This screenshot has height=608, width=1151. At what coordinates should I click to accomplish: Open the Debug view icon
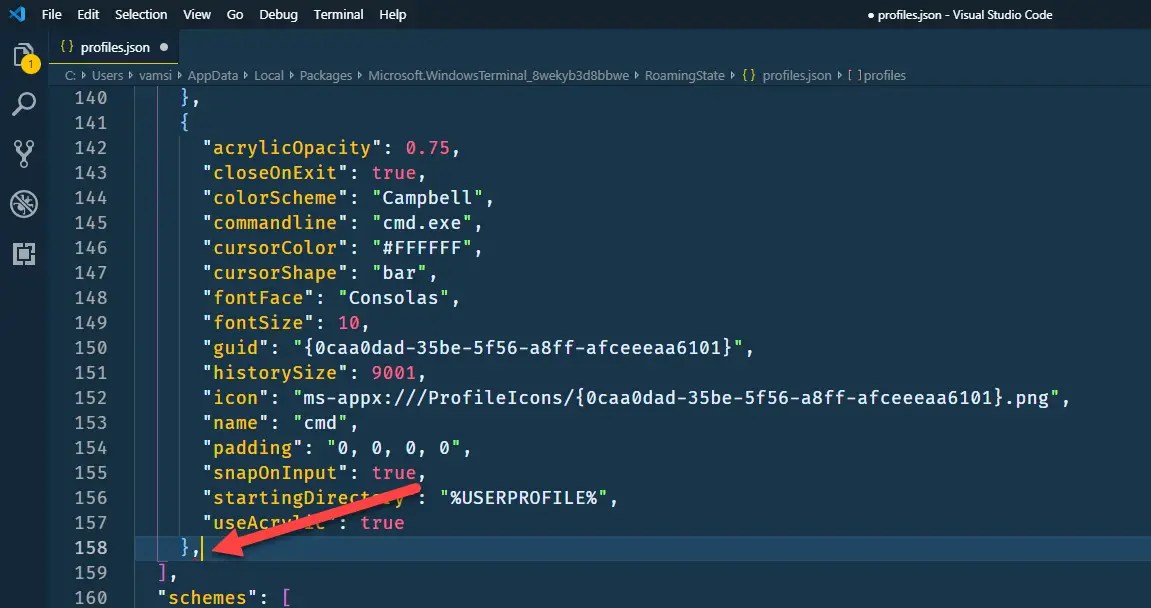24,204
